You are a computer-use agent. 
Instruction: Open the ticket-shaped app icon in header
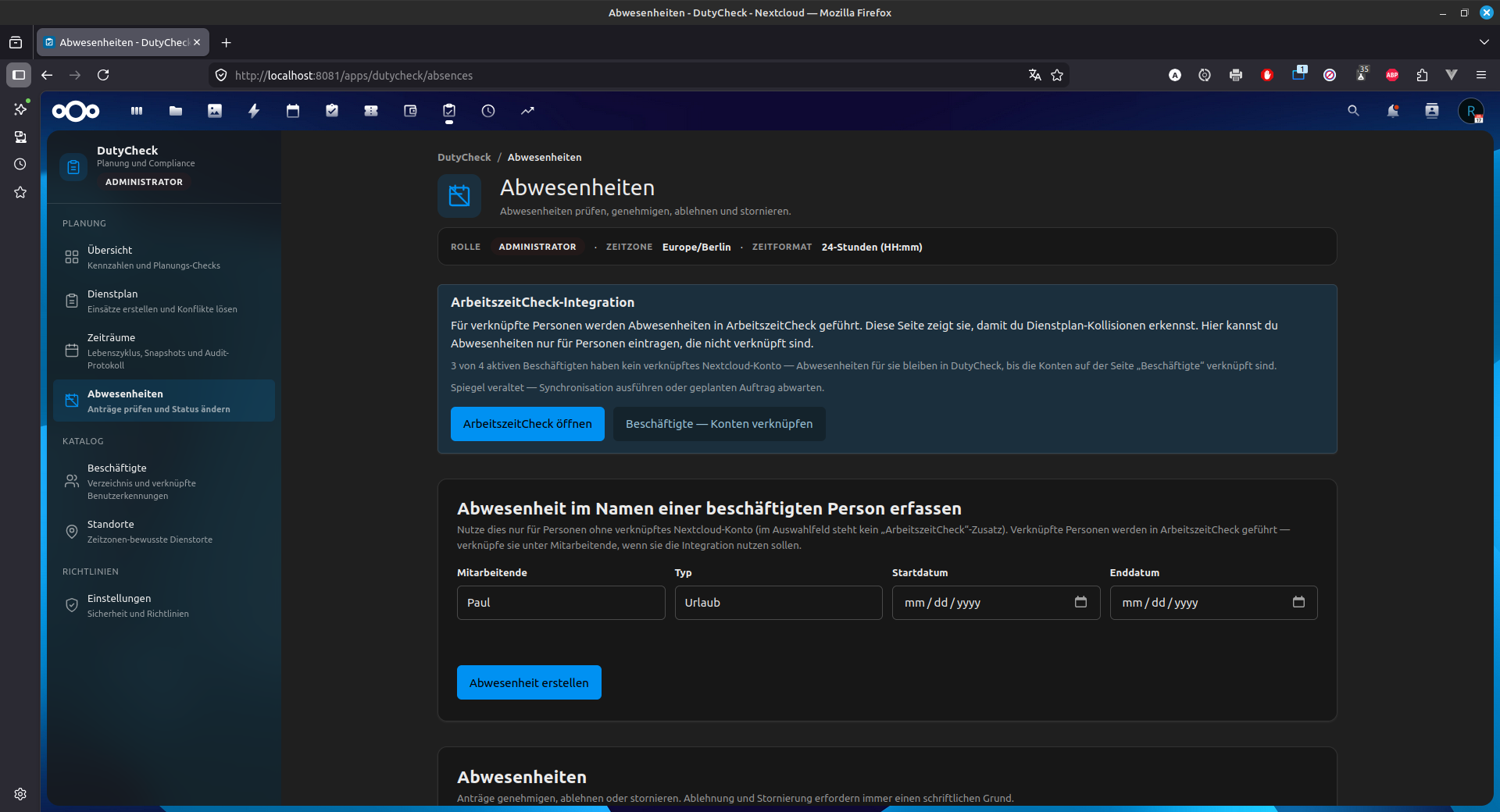pyautogui.click(x=371, y=111)
